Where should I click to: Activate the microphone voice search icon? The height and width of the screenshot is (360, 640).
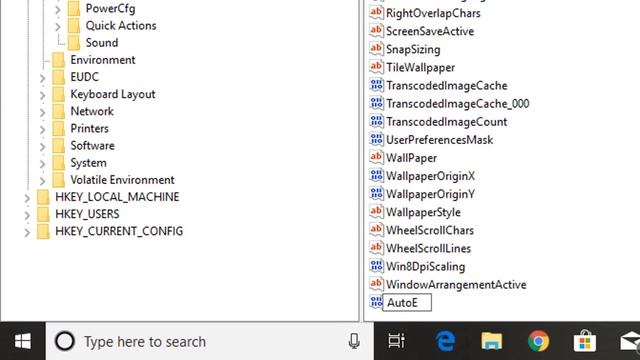pos(354,341)
